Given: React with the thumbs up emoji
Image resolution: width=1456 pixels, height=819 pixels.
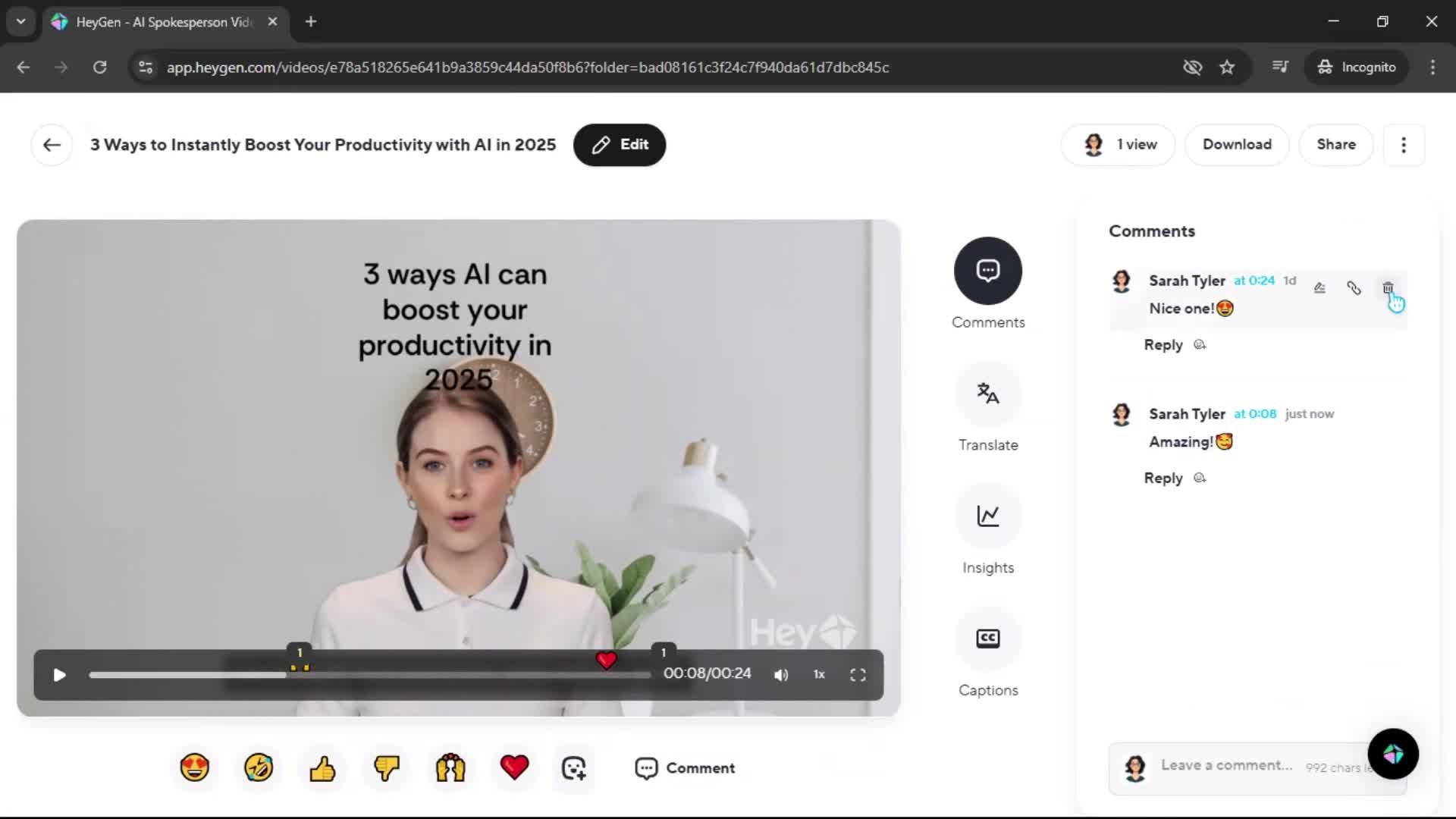Looking at the screenshot, I should pyautogui.click(x=322, y=768).
